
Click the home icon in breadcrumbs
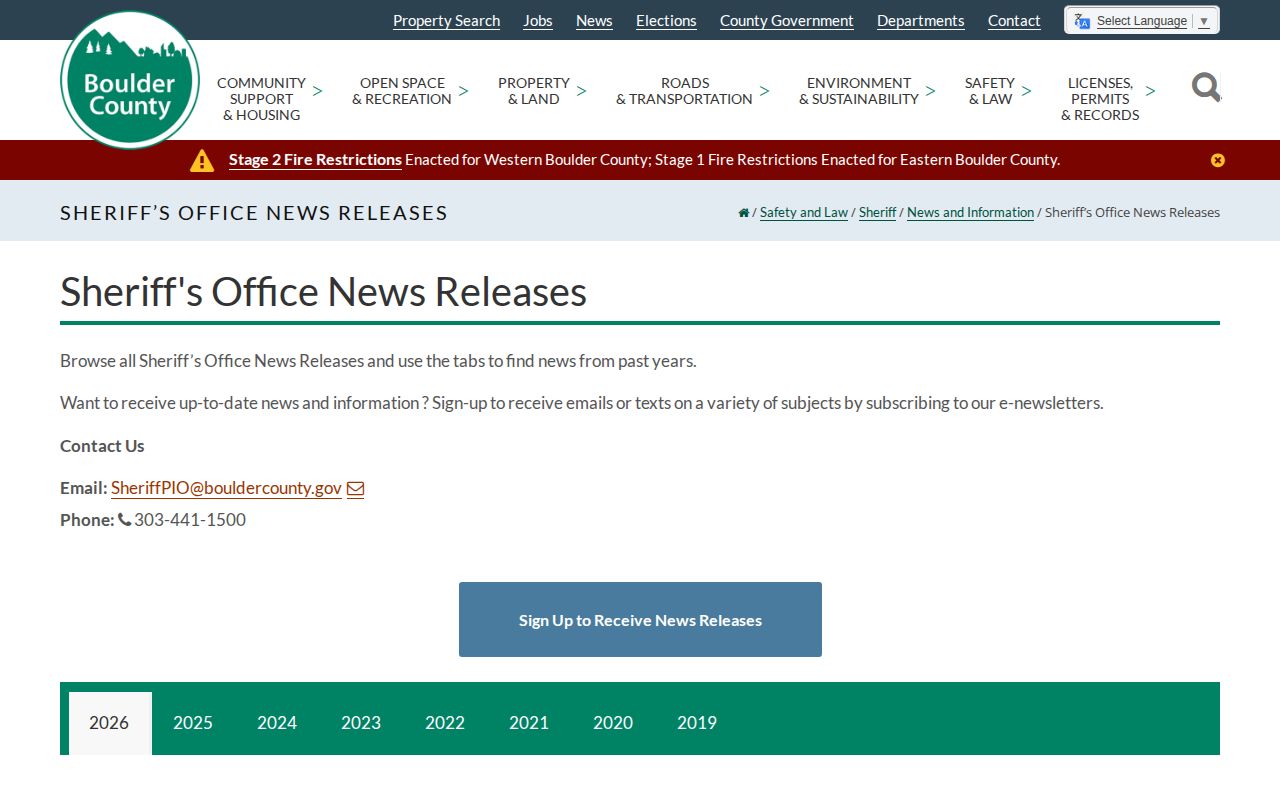click(x=743, y=212)
